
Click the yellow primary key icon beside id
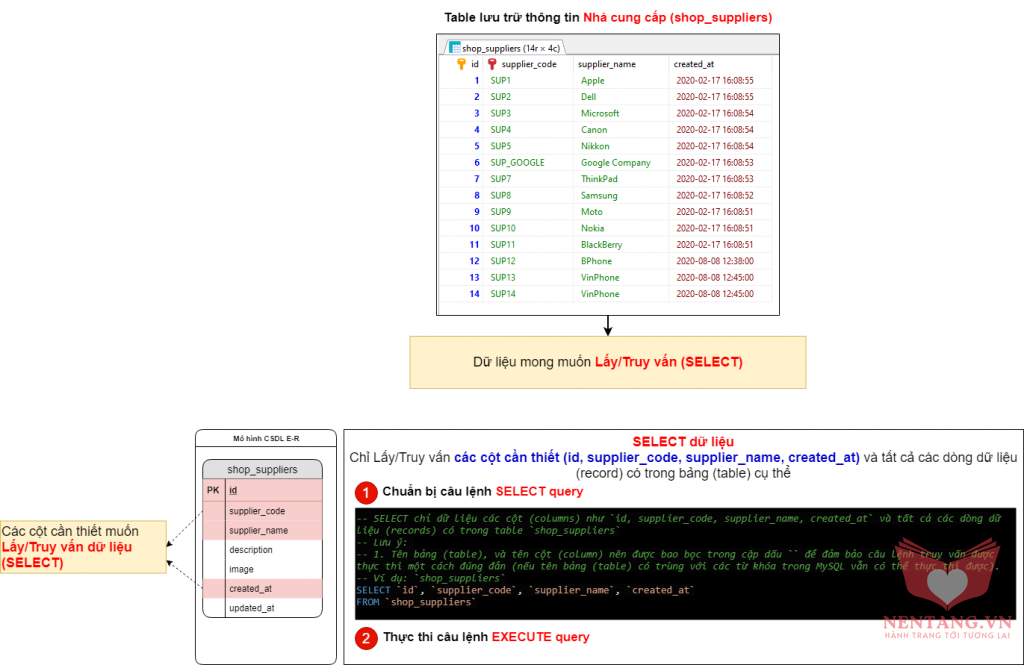461,64
